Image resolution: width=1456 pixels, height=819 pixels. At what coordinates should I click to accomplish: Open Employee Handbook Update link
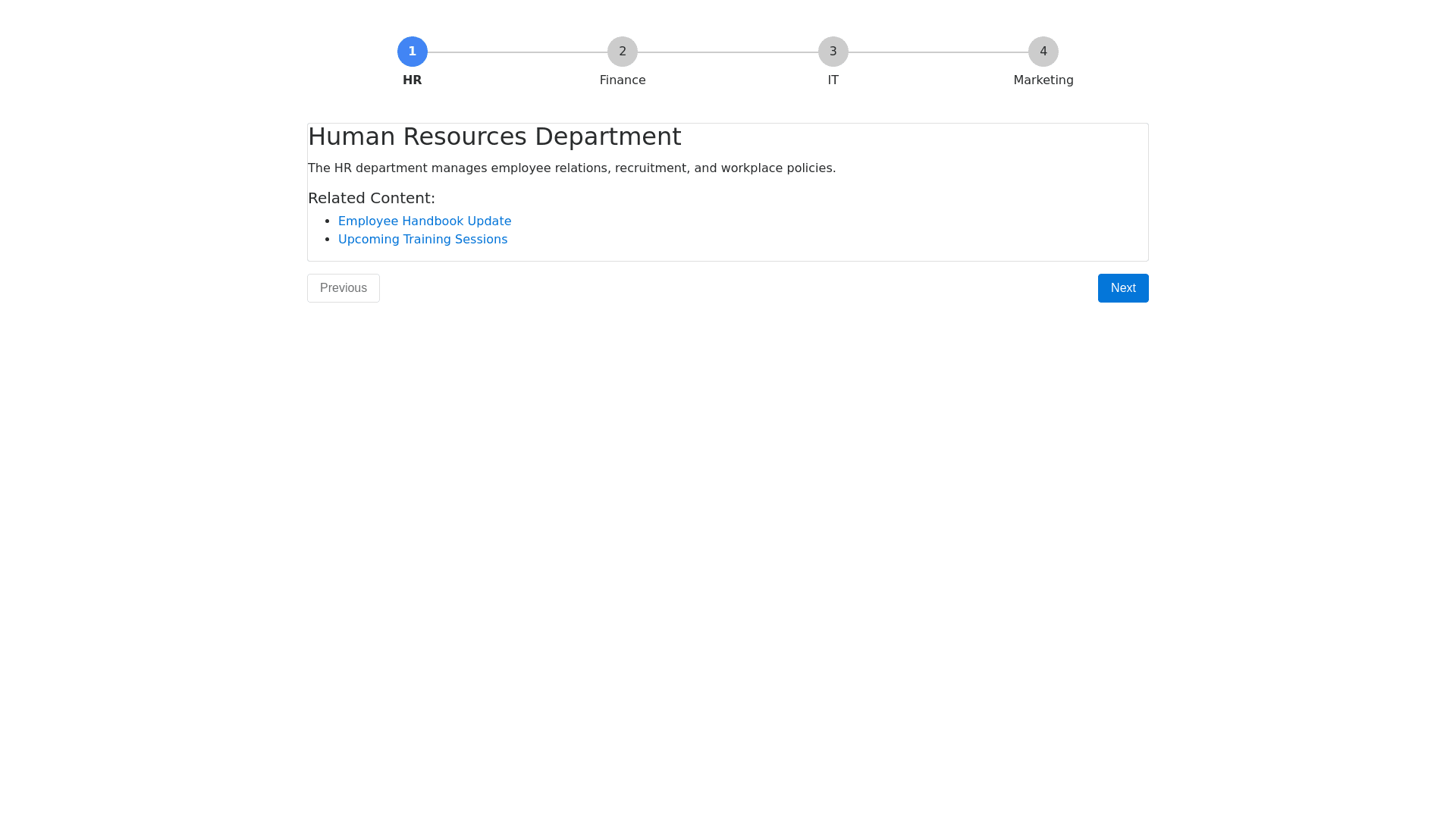(x=425, y=221)
